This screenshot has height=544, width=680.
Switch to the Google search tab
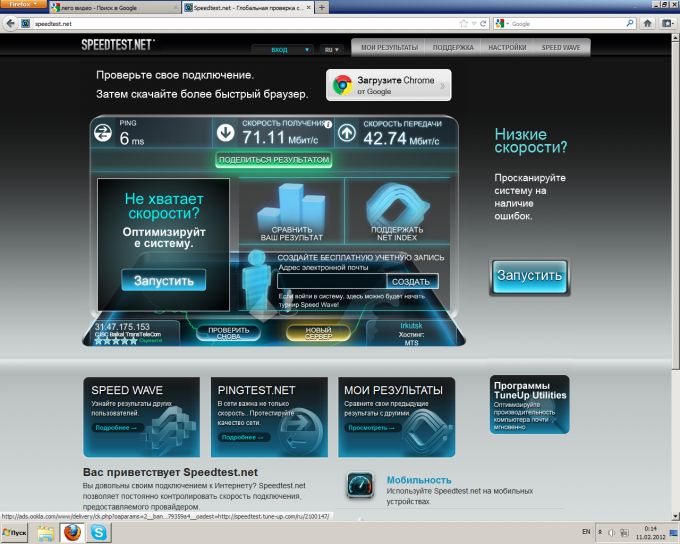tap(114, 8)
